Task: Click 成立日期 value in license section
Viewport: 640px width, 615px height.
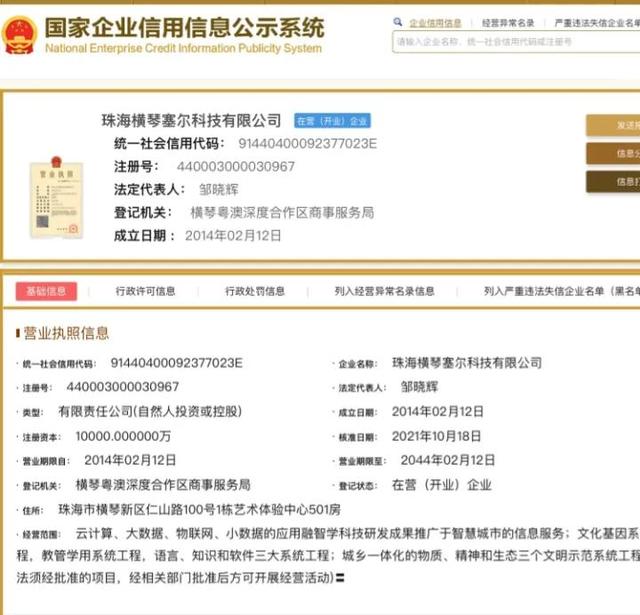Action: click(x=438, y=411)
